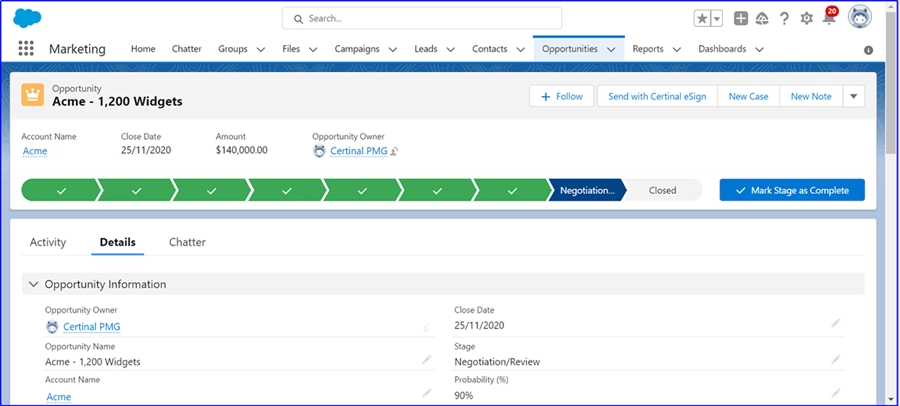Open the Certinal PMG owner link in header
Screen dimensions: 900x406
[x=359, y=151]
